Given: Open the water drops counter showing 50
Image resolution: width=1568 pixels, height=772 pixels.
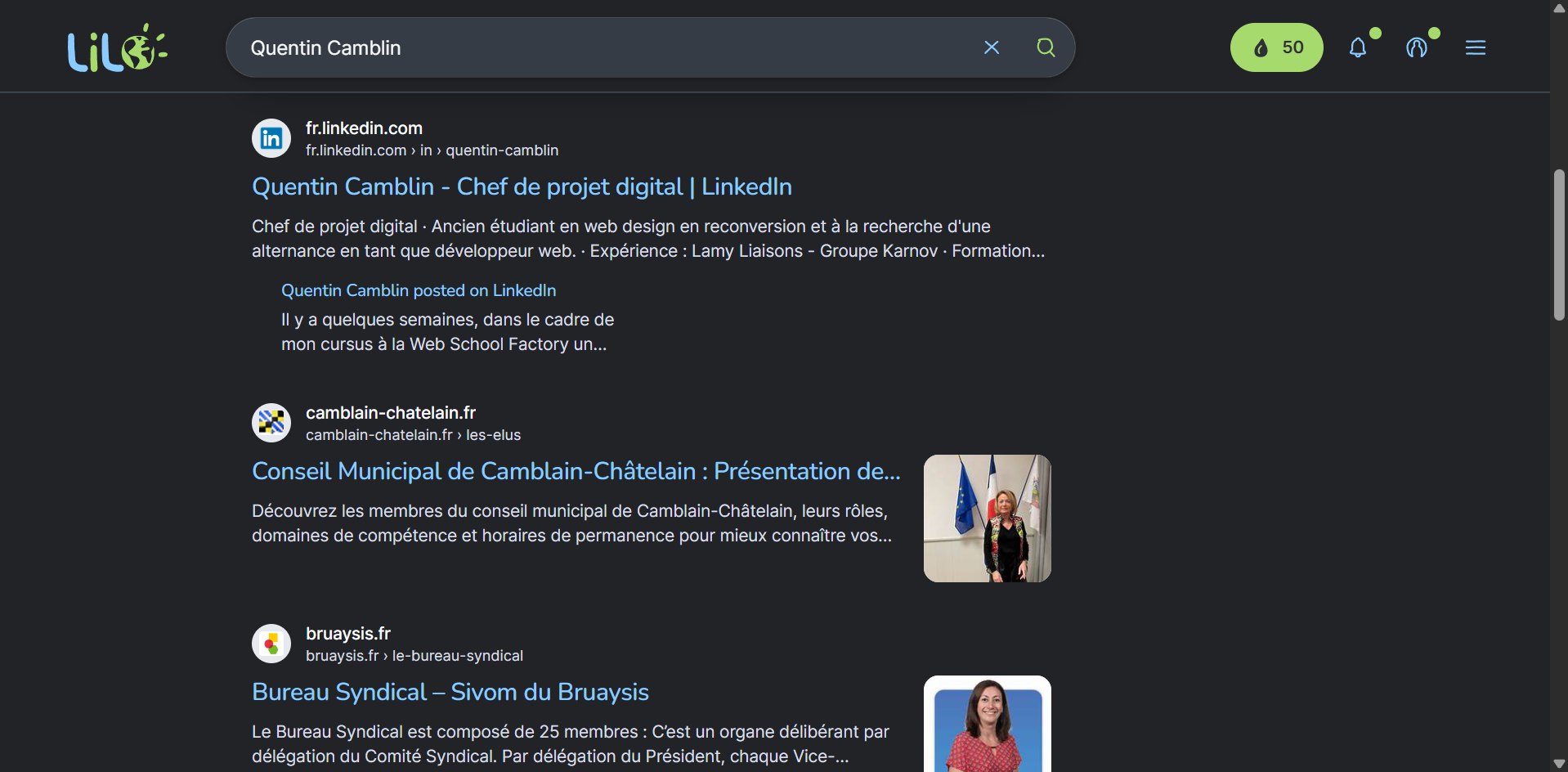Looking at the screenshot, I should point(1276,47).
